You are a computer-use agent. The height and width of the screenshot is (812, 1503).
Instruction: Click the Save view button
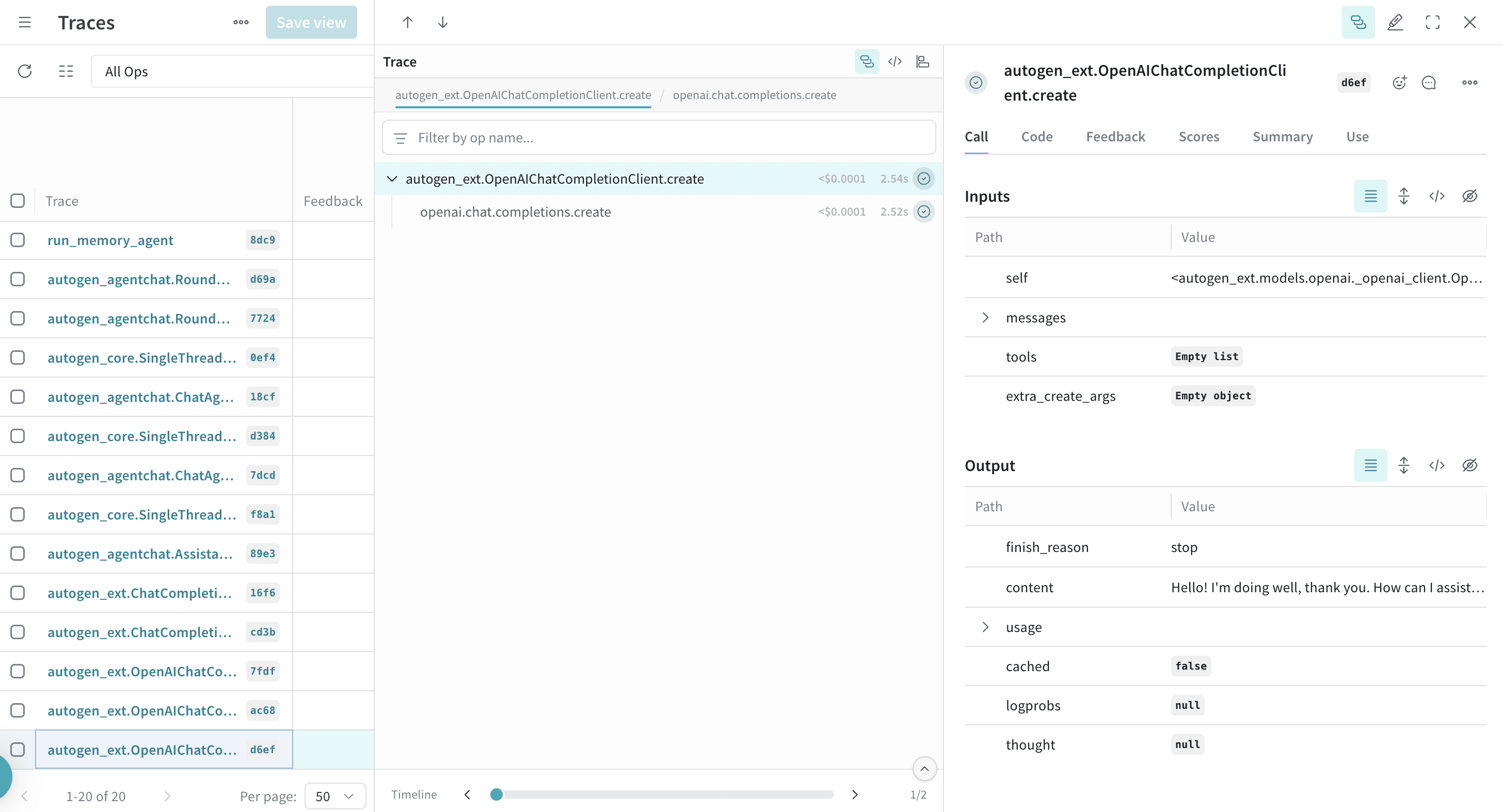[311, 22]
